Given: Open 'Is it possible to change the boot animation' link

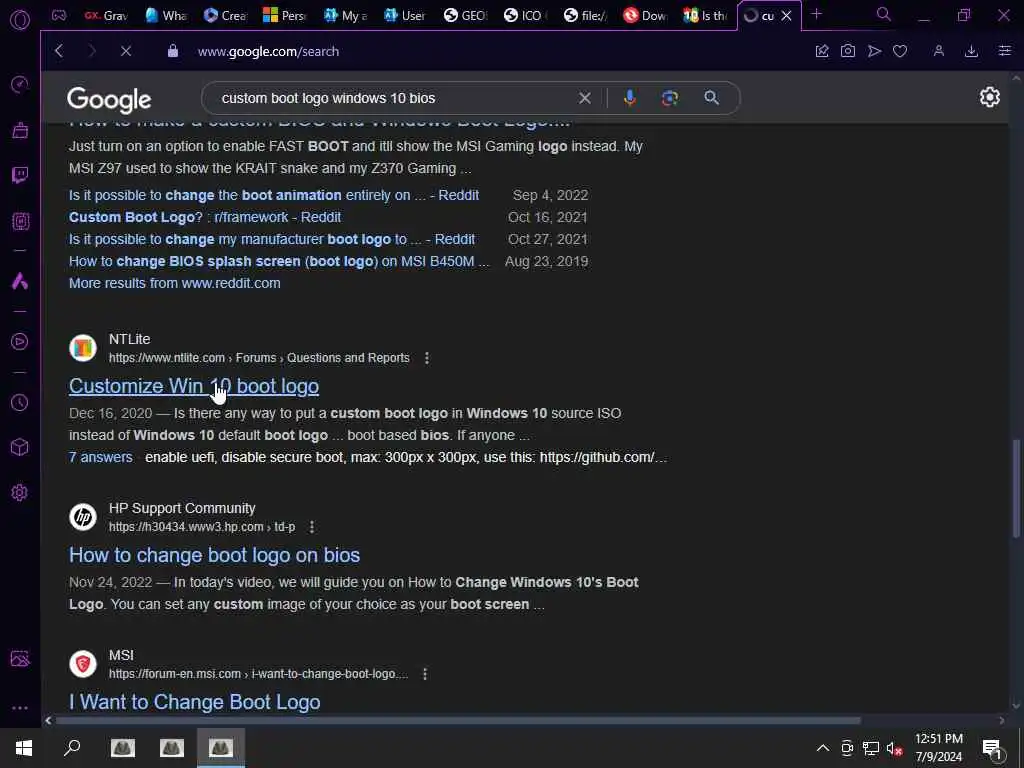Looking at the screenshot, I should (274, 195).
